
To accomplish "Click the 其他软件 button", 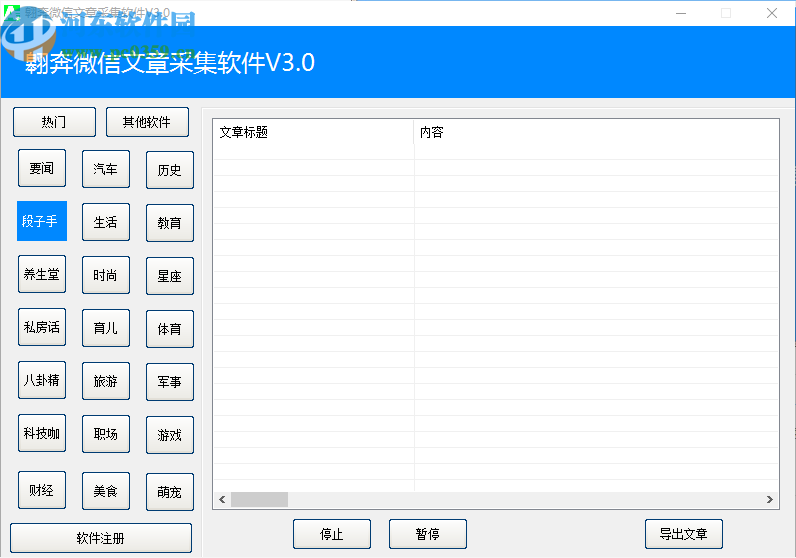I will [147, 122].
